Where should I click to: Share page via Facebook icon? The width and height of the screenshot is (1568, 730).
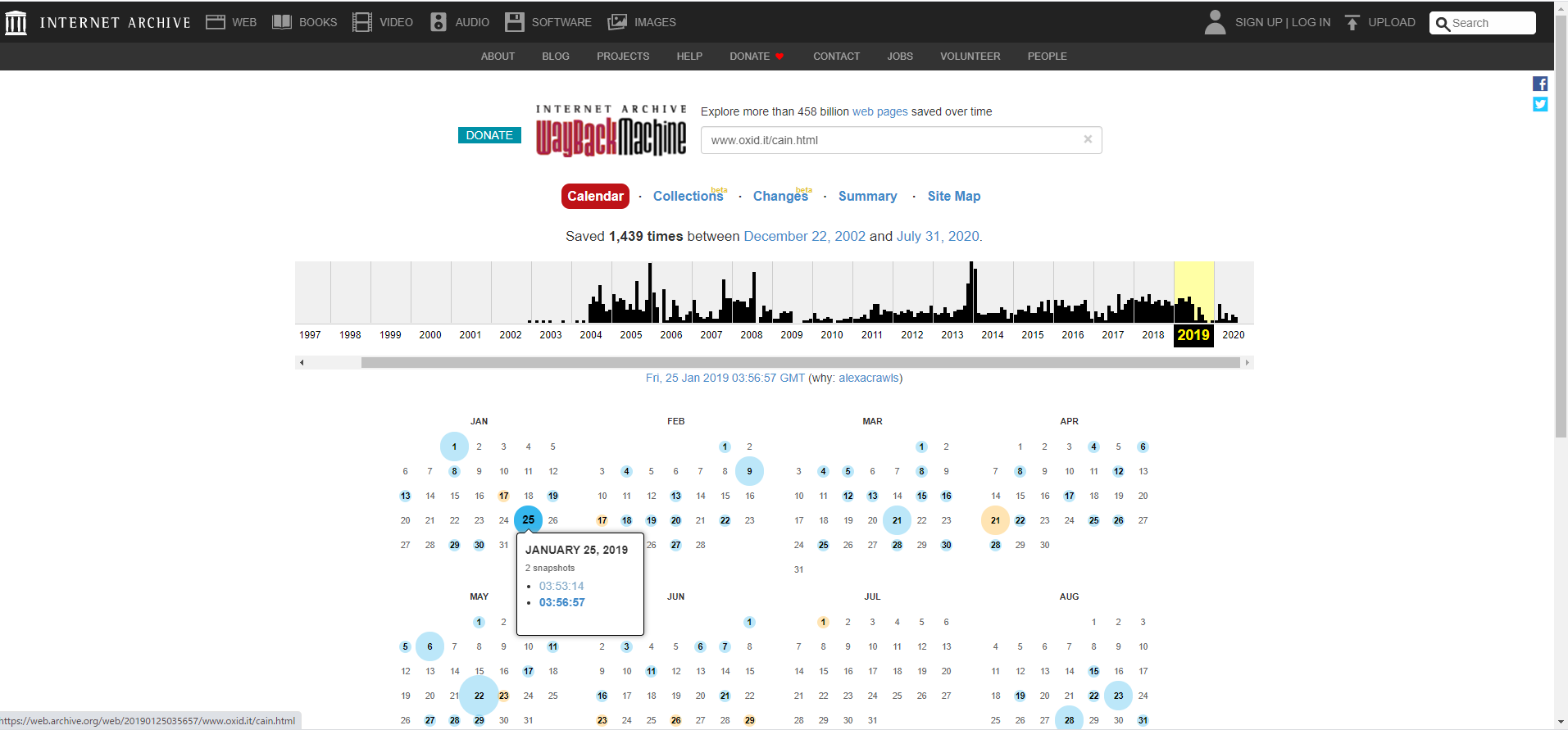[1540, 84]
